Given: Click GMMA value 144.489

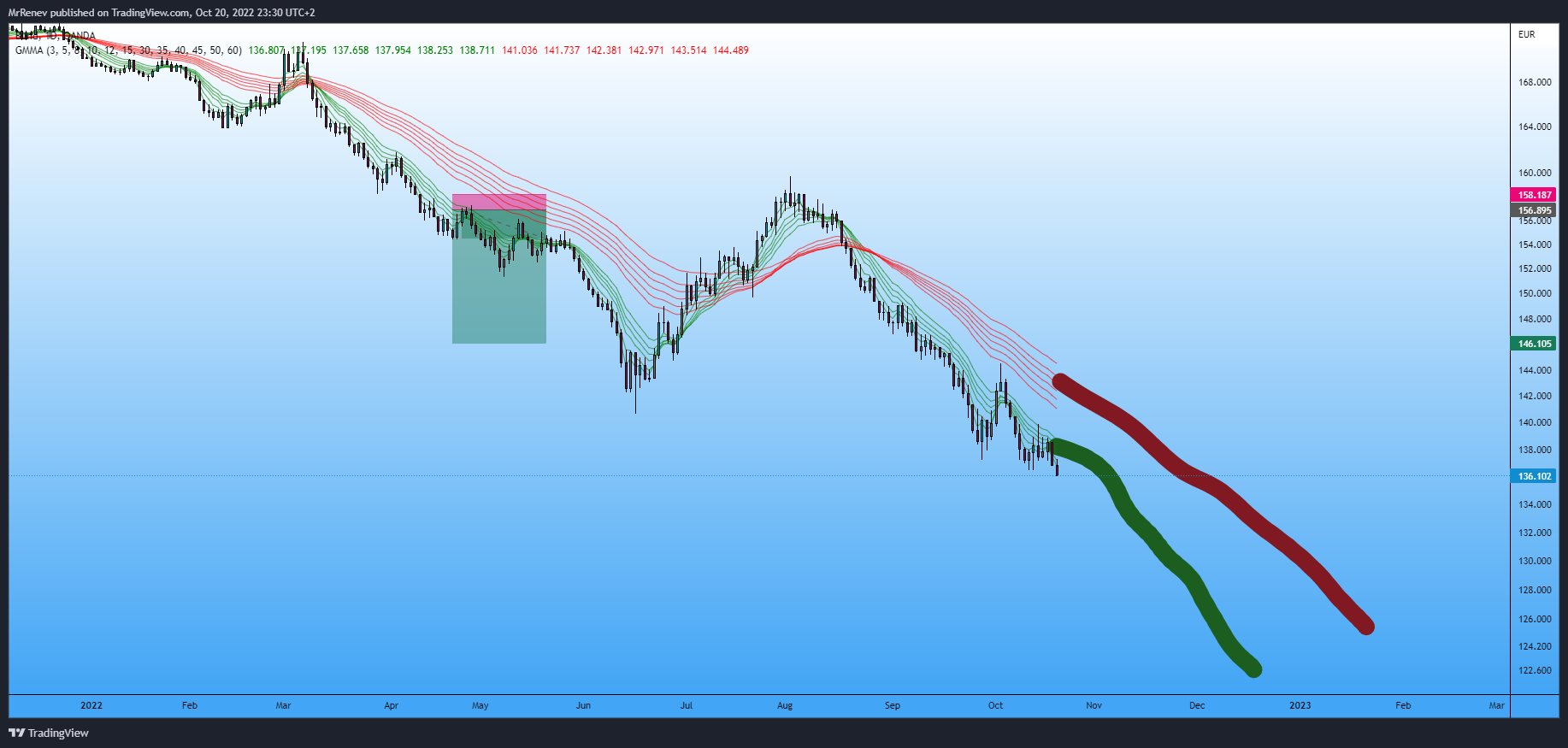Looking at the screenshot, I should (731, 50).
